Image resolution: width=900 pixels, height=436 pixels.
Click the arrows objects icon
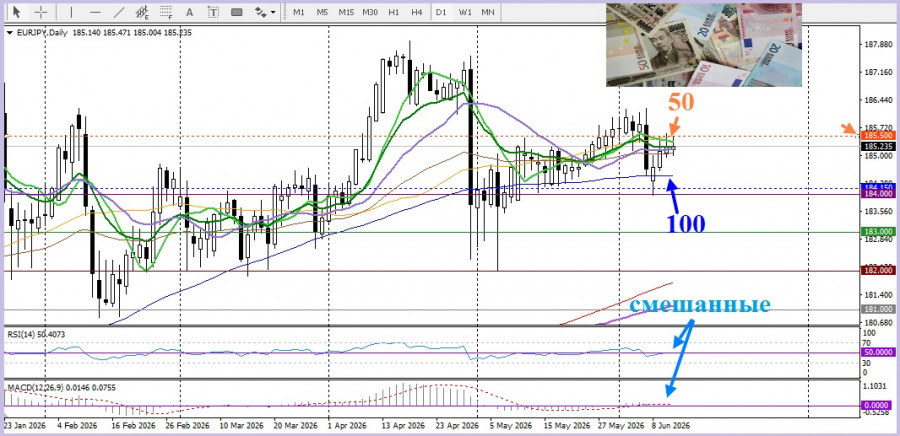coord(261,12)
